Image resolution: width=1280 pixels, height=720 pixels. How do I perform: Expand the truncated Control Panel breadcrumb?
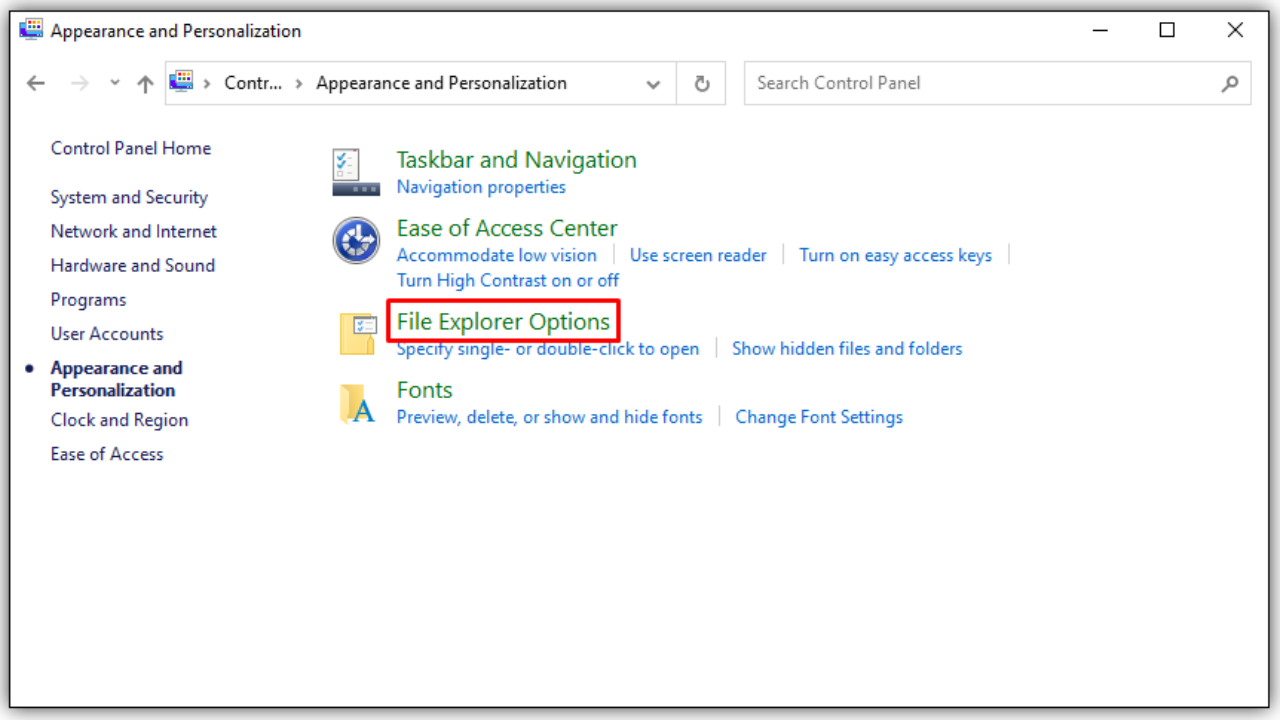[x=253, y=83]
